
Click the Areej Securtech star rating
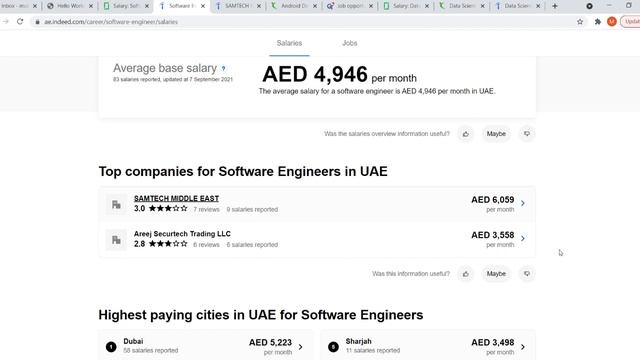click(168, 244)
